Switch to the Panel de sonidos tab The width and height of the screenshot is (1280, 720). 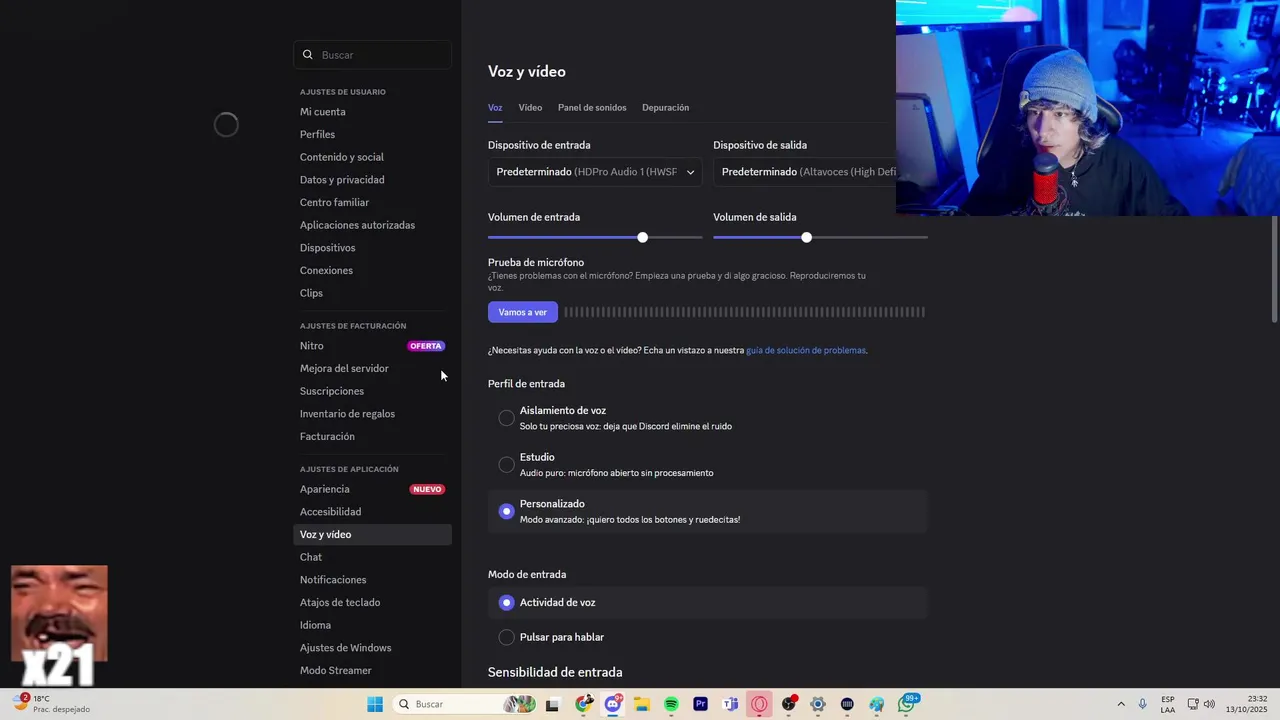[x=592, y=107]
